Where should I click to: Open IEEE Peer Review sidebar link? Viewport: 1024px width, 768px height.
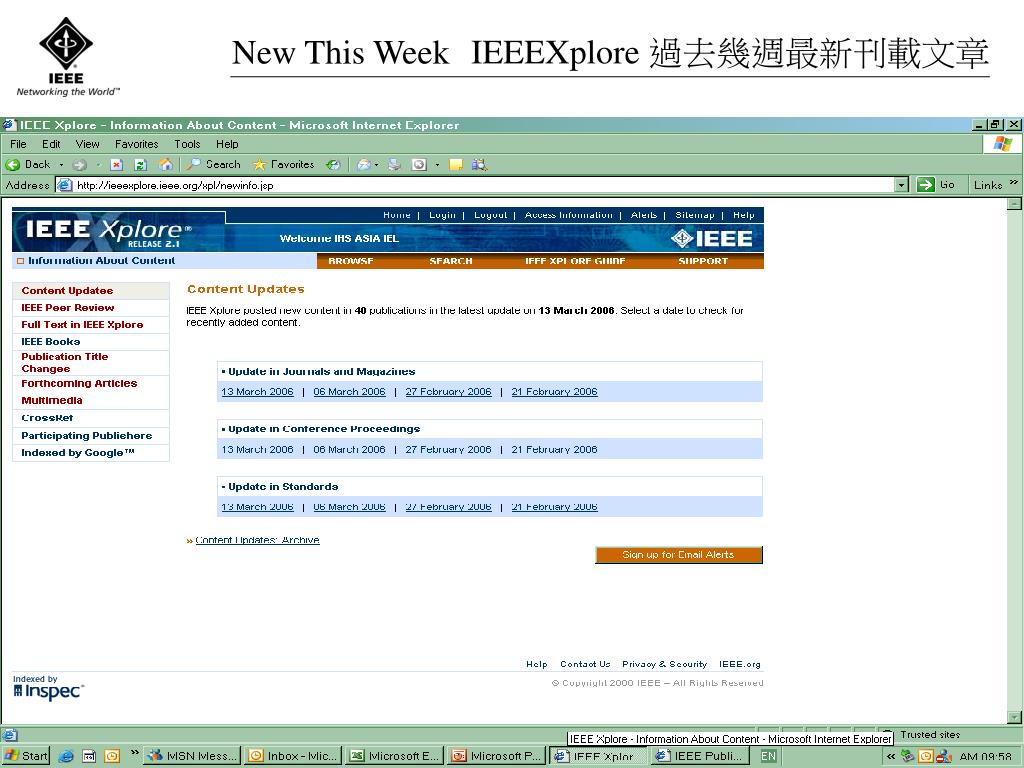68,308
